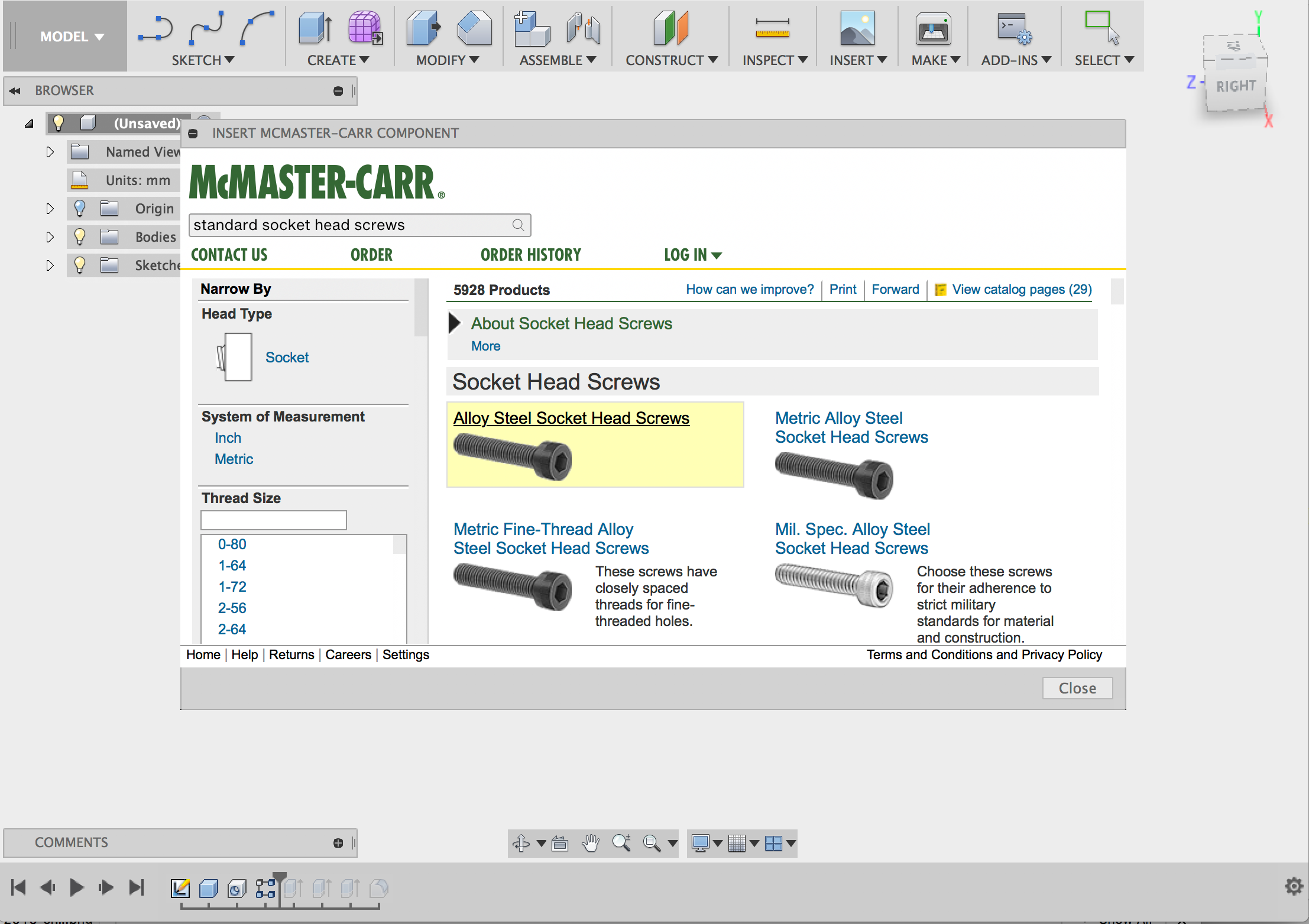Open the MODEL workspace dropdown

click(72, 37)
